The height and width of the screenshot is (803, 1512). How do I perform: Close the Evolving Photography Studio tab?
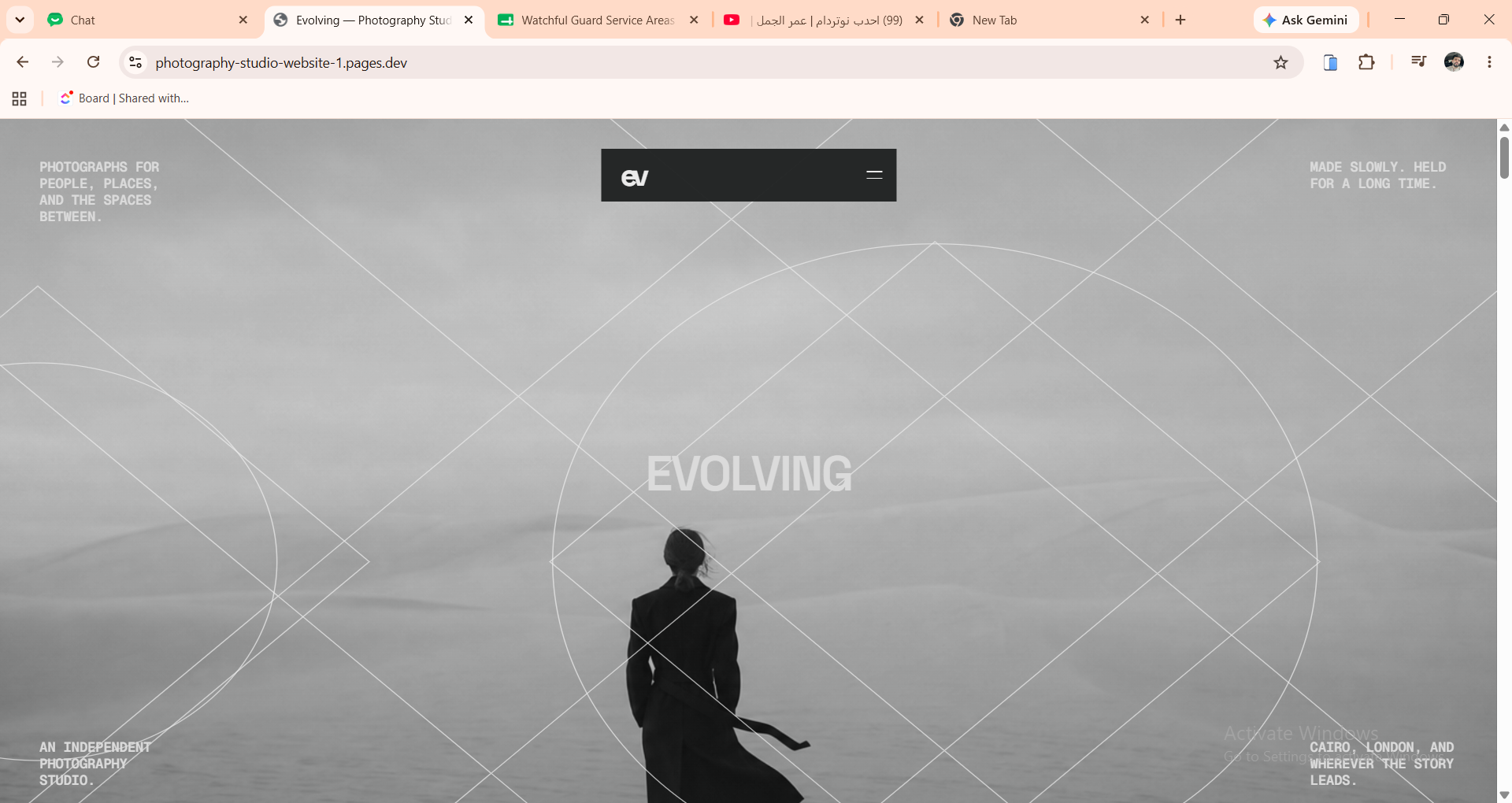tap(469, 20)
